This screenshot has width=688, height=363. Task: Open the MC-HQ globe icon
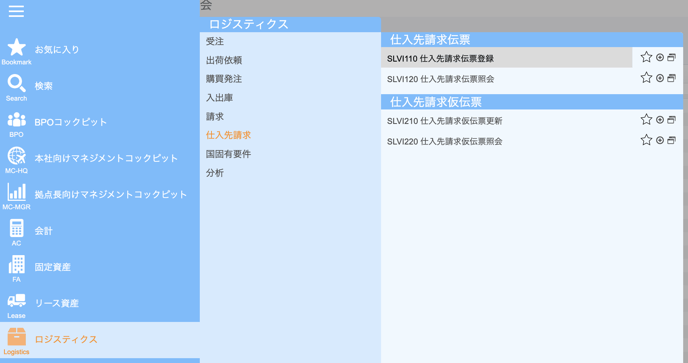coord(17,155)
